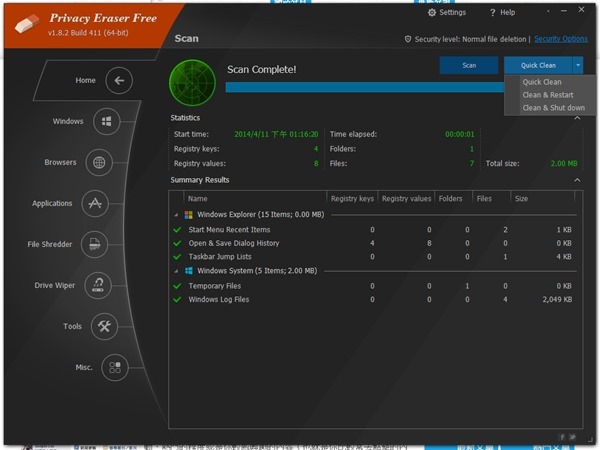
Task: Collapse the Windows Explorer group
Action: tap(176, 215)
